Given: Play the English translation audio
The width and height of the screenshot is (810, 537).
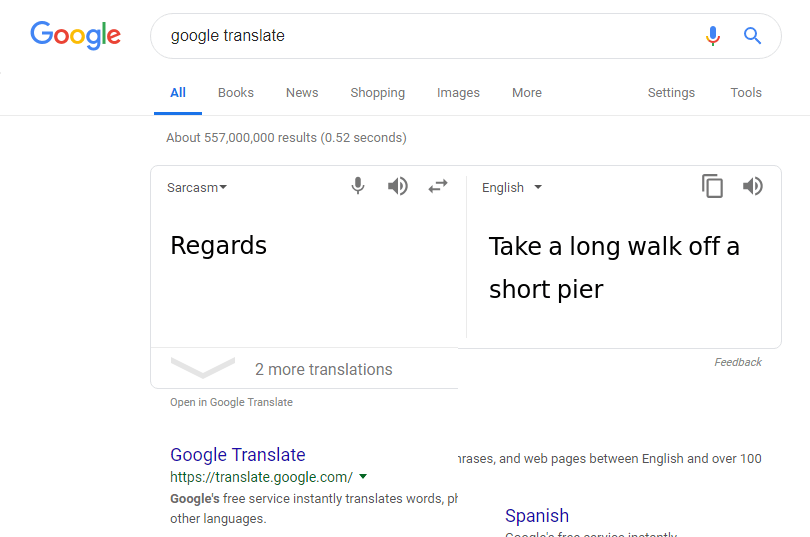Looking at the screenshot, I should (x=753, y=186).
